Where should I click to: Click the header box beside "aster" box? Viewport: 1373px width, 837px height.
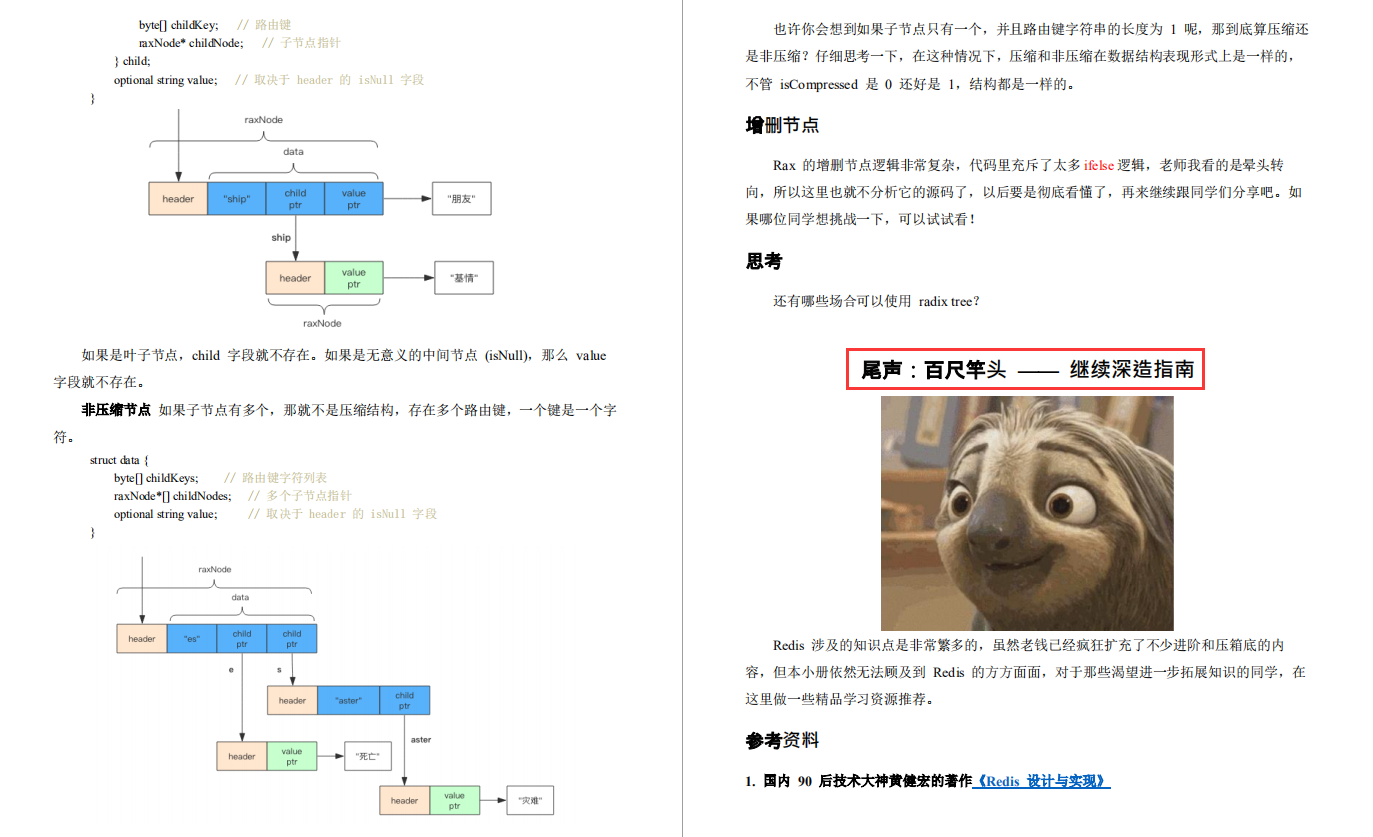pos(292,700)
